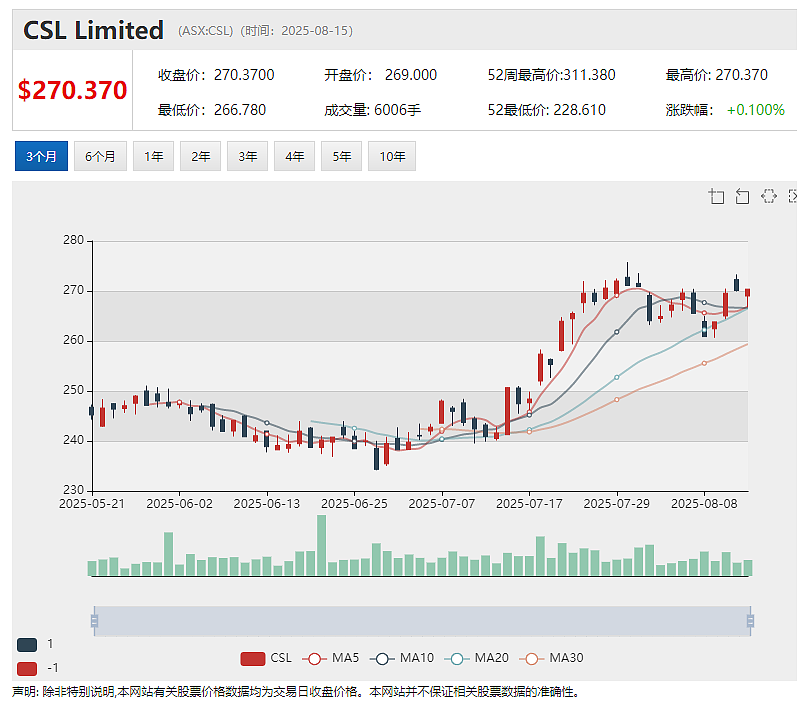
Task: Click the (ASX:CSL) ticker text
Action: coord(206,31)
